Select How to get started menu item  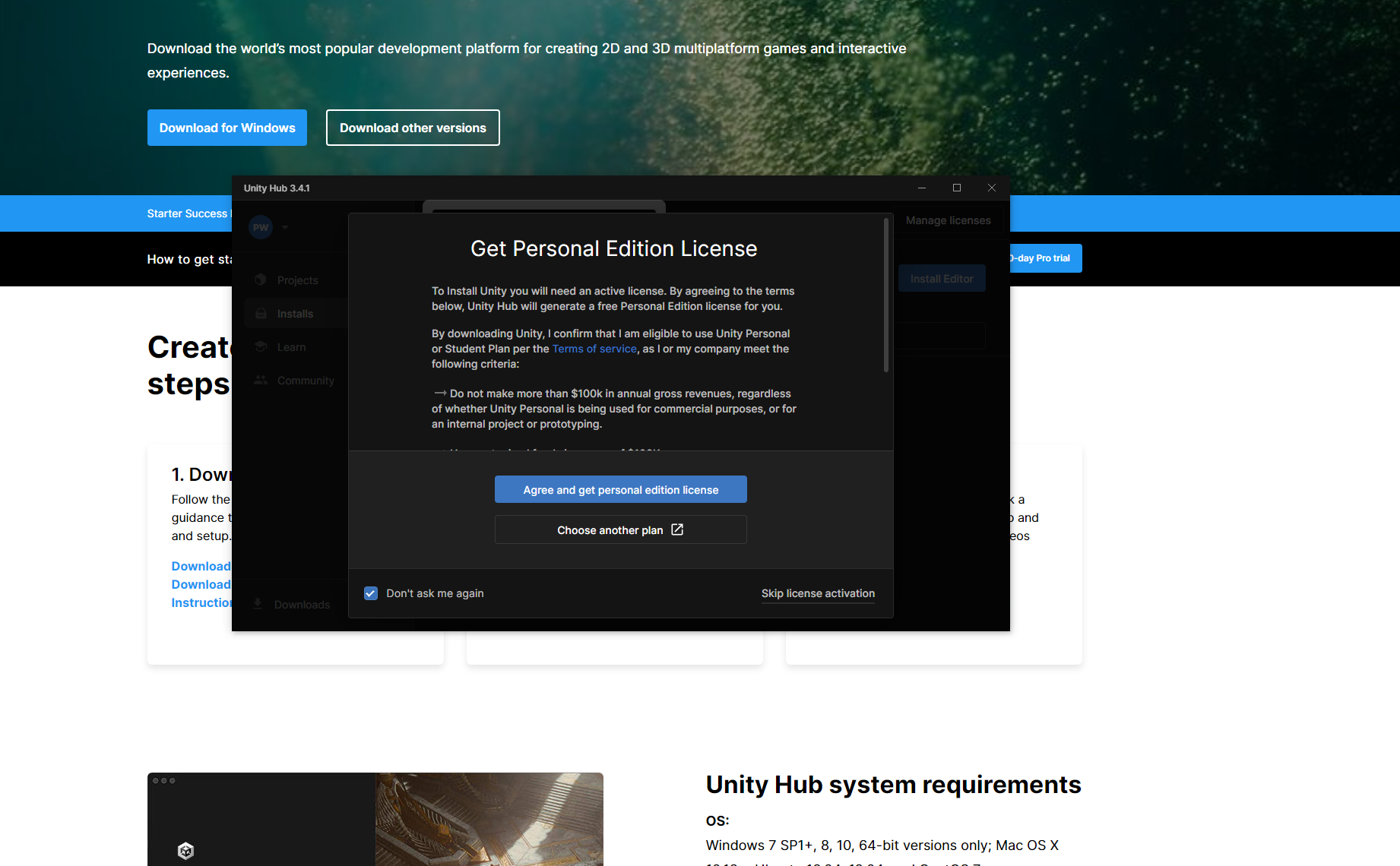190,259
